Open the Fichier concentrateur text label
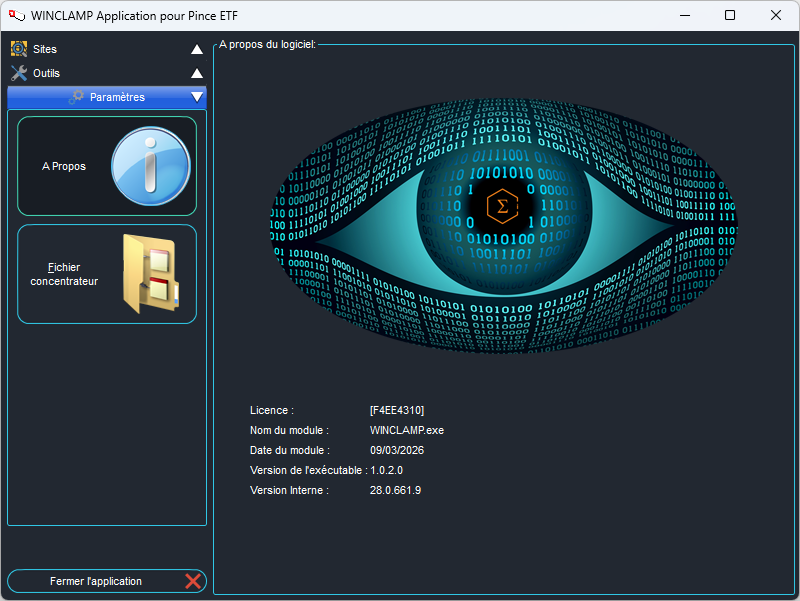The image size is (800, 601). point(64,274)
